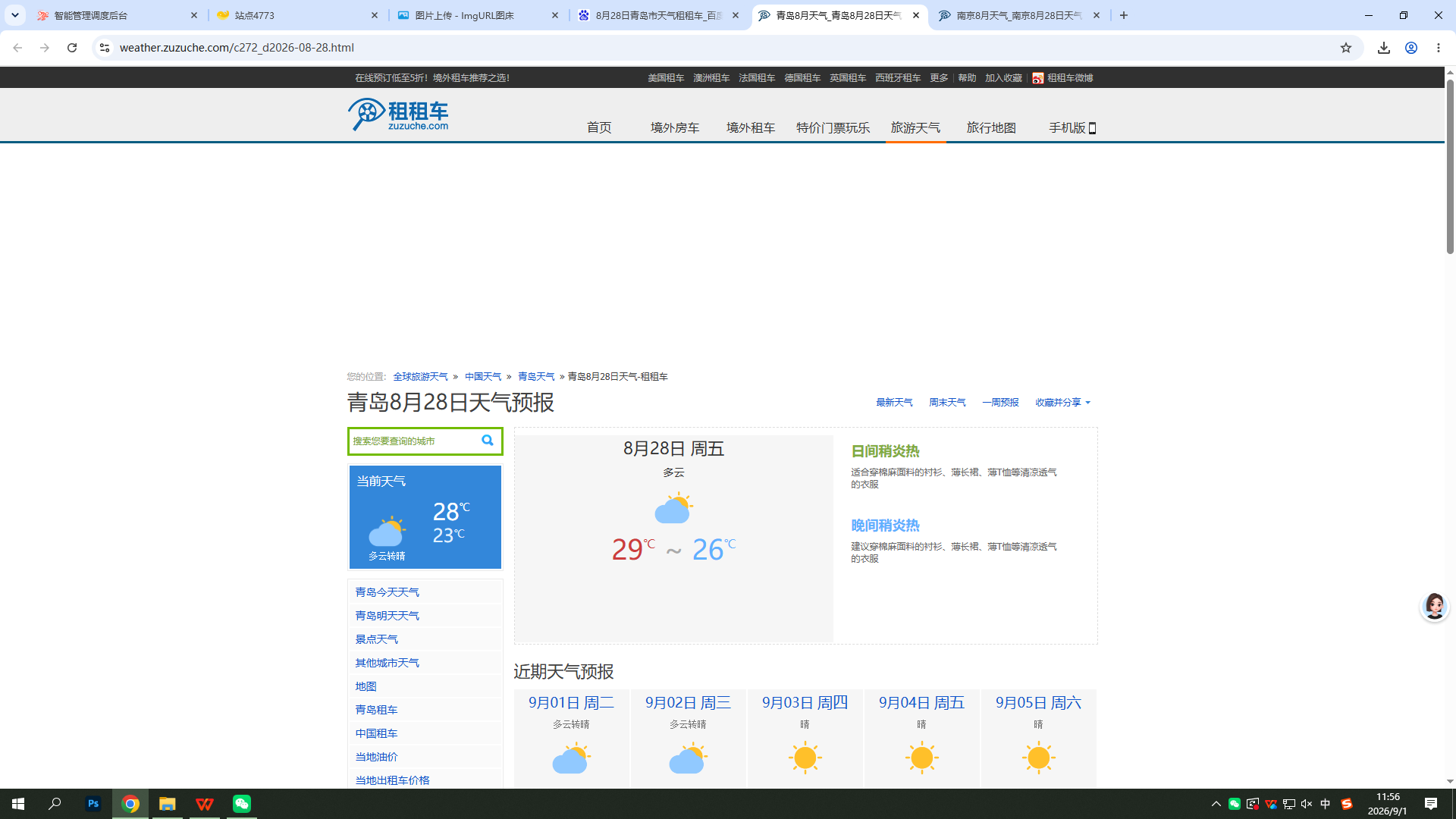This screenshot has width=1456, height=819.
Task: Open File Explorer from the taskbar
Action: [x=168, y=804]
